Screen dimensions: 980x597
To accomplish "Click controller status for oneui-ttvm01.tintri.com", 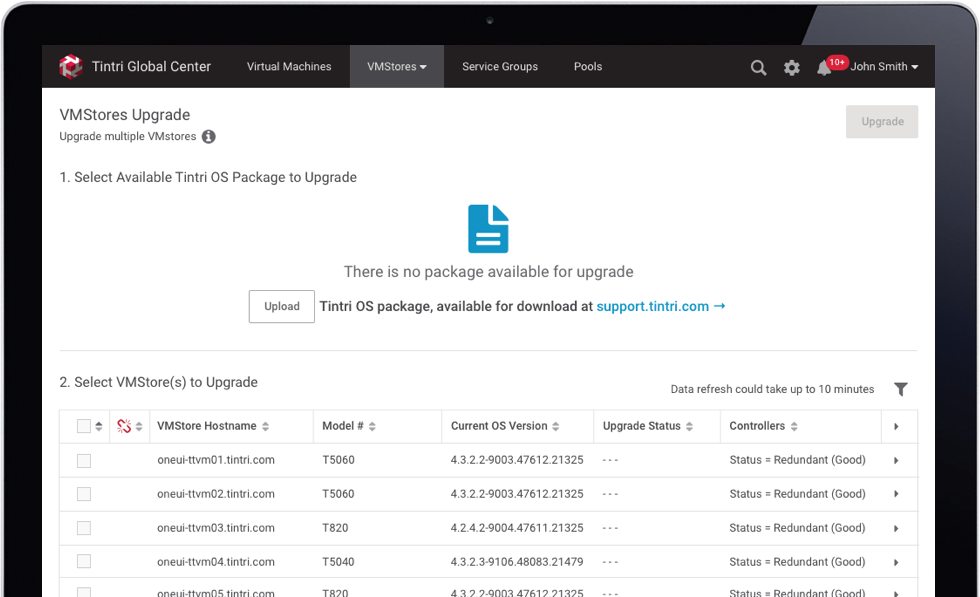I will pyautogui.click(x=798, y=460).
